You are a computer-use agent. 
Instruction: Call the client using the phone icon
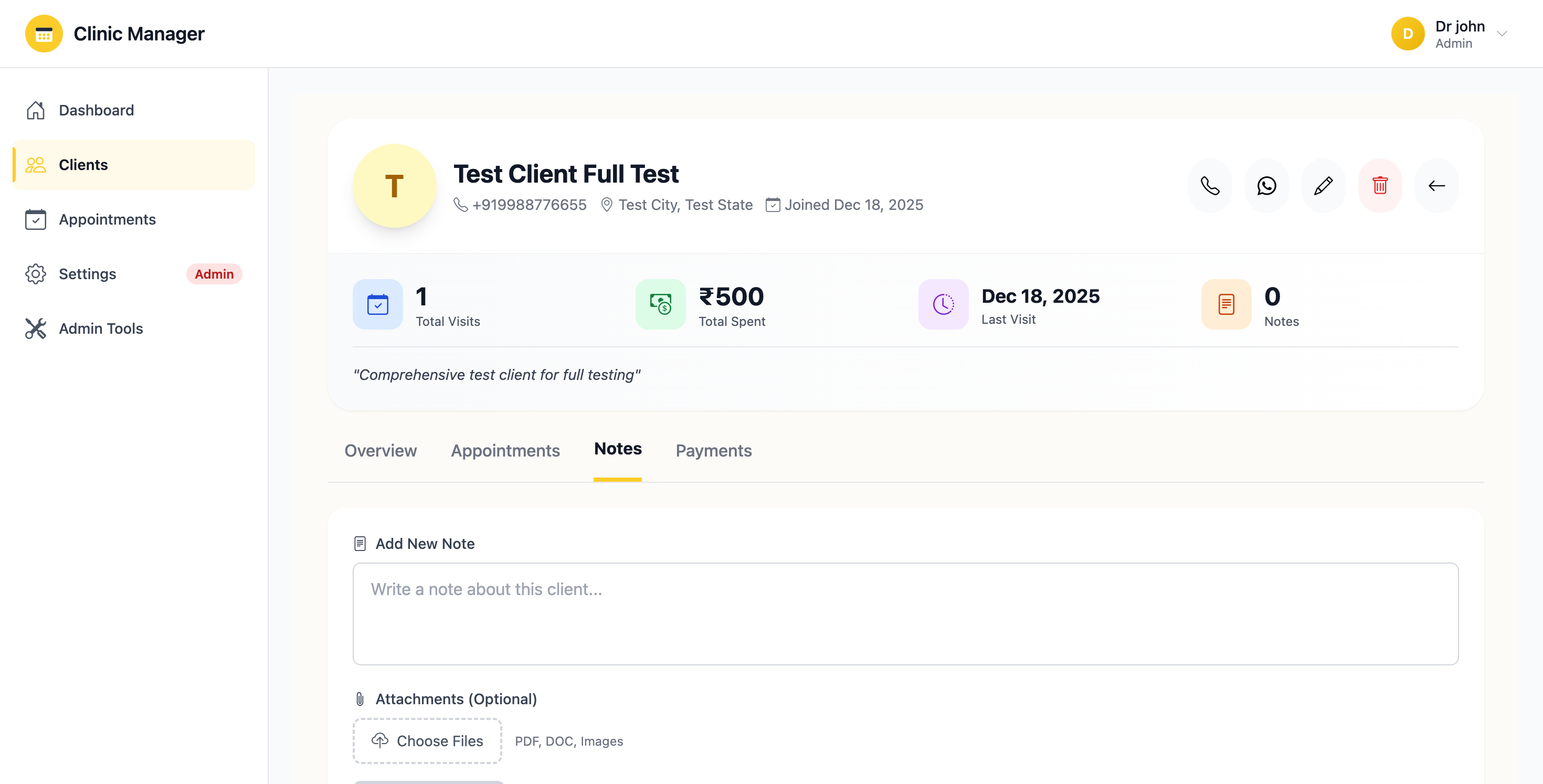1210,186
